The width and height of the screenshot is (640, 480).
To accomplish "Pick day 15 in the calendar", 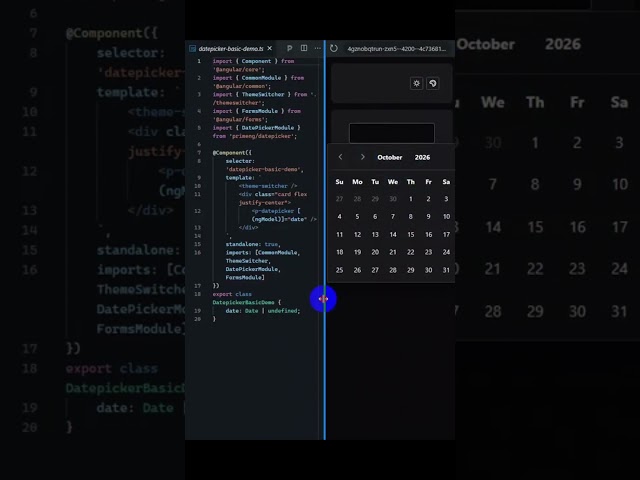I will tap(411, 234).
